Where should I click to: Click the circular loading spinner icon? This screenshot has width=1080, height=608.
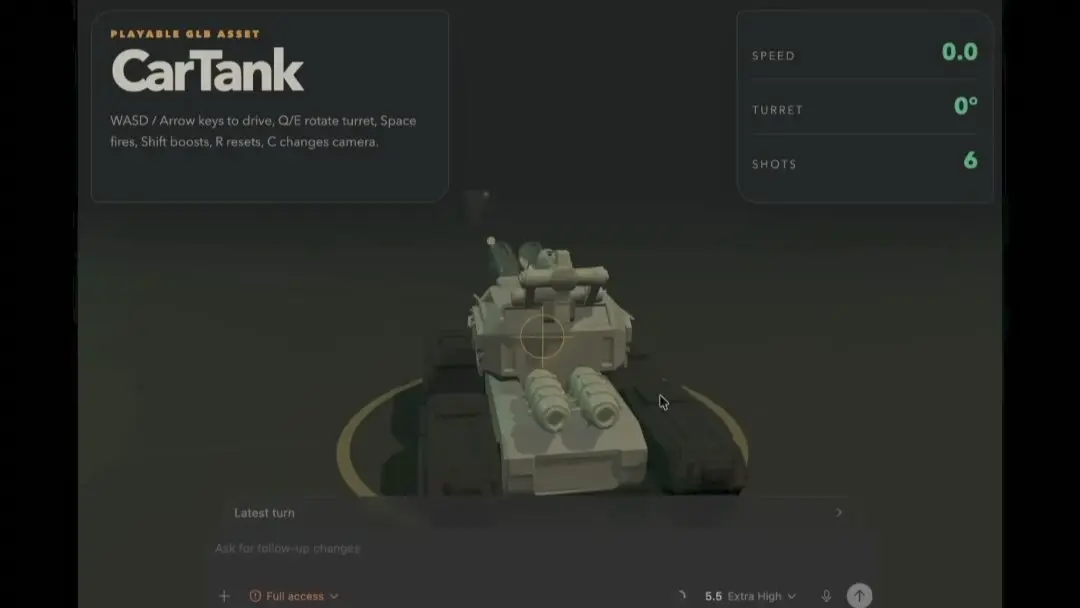681,596
